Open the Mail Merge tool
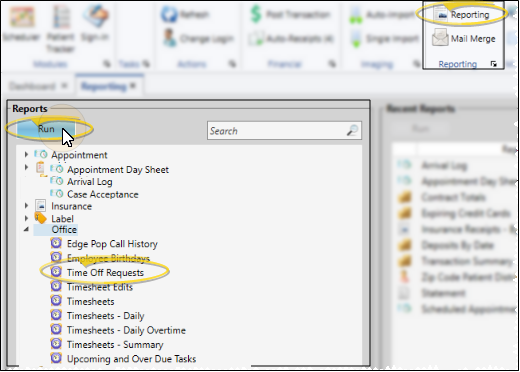The width and height of the screenshot is (520, 372). 464,38
